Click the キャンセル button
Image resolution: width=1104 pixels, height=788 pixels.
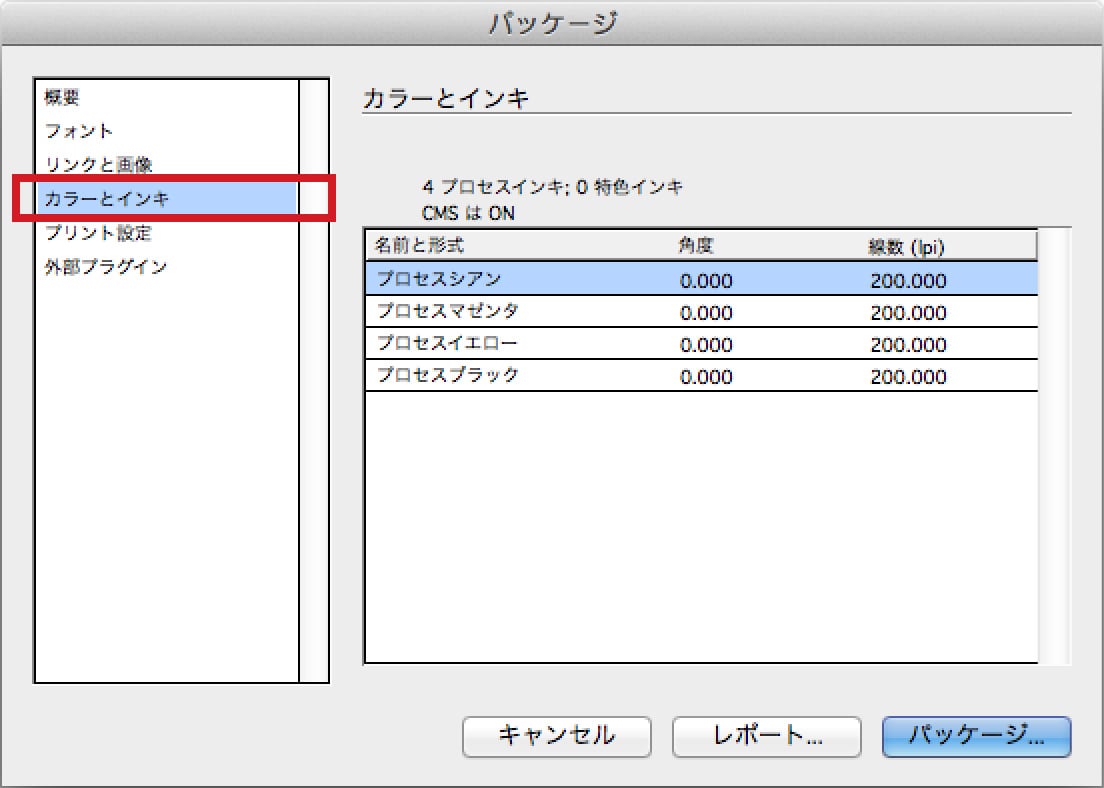pos(557,737)
